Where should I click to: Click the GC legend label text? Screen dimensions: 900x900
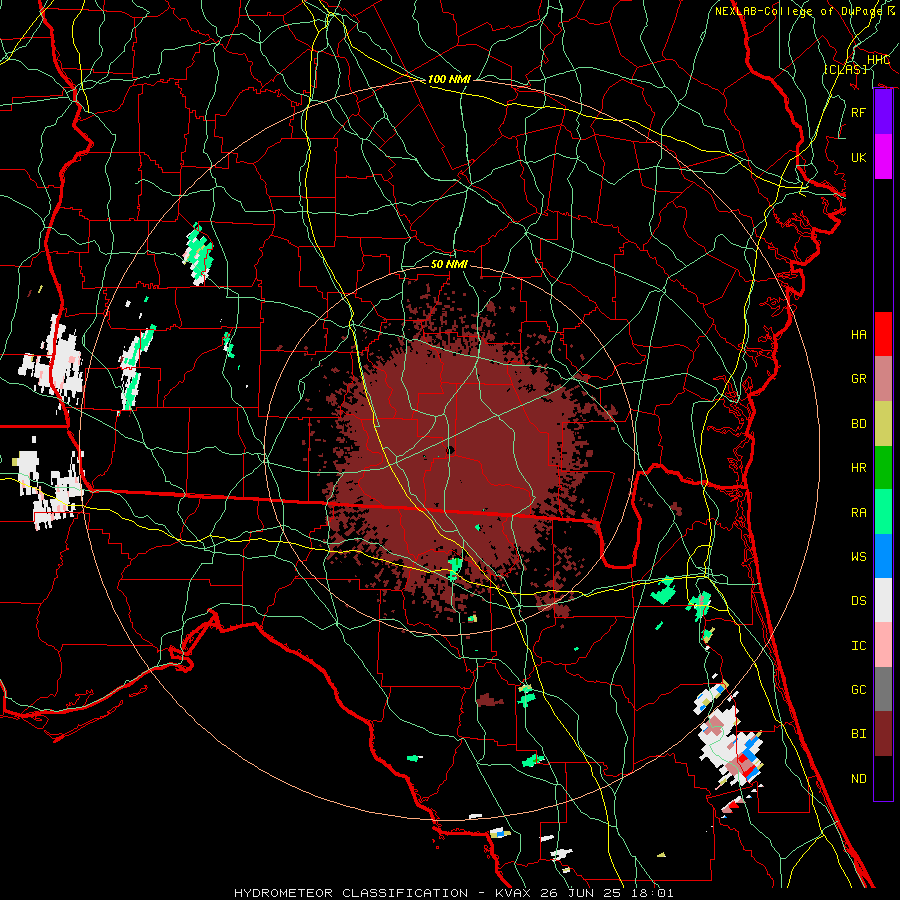coord(859,689)
